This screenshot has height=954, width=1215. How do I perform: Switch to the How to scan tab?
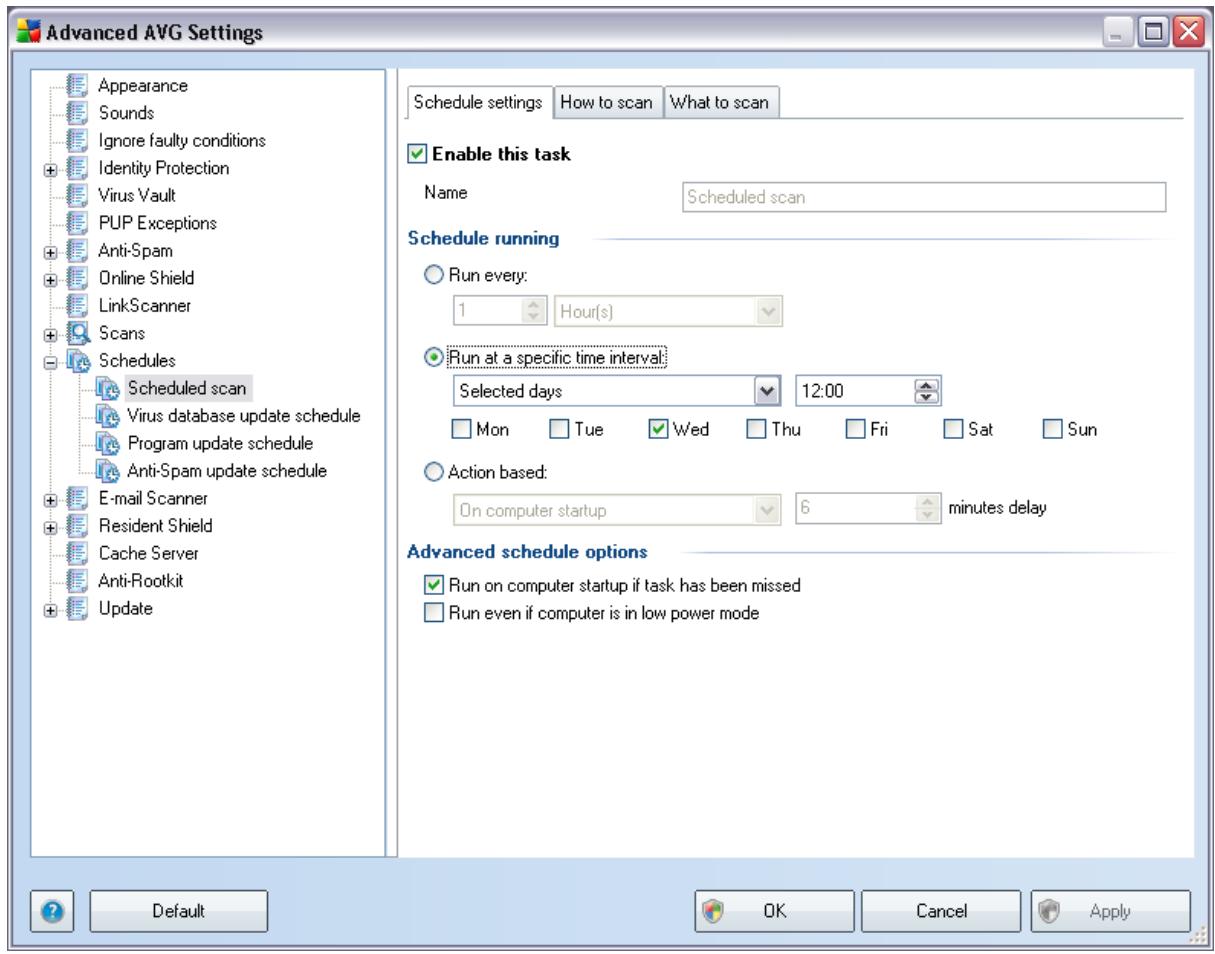(x=607, y=102)
